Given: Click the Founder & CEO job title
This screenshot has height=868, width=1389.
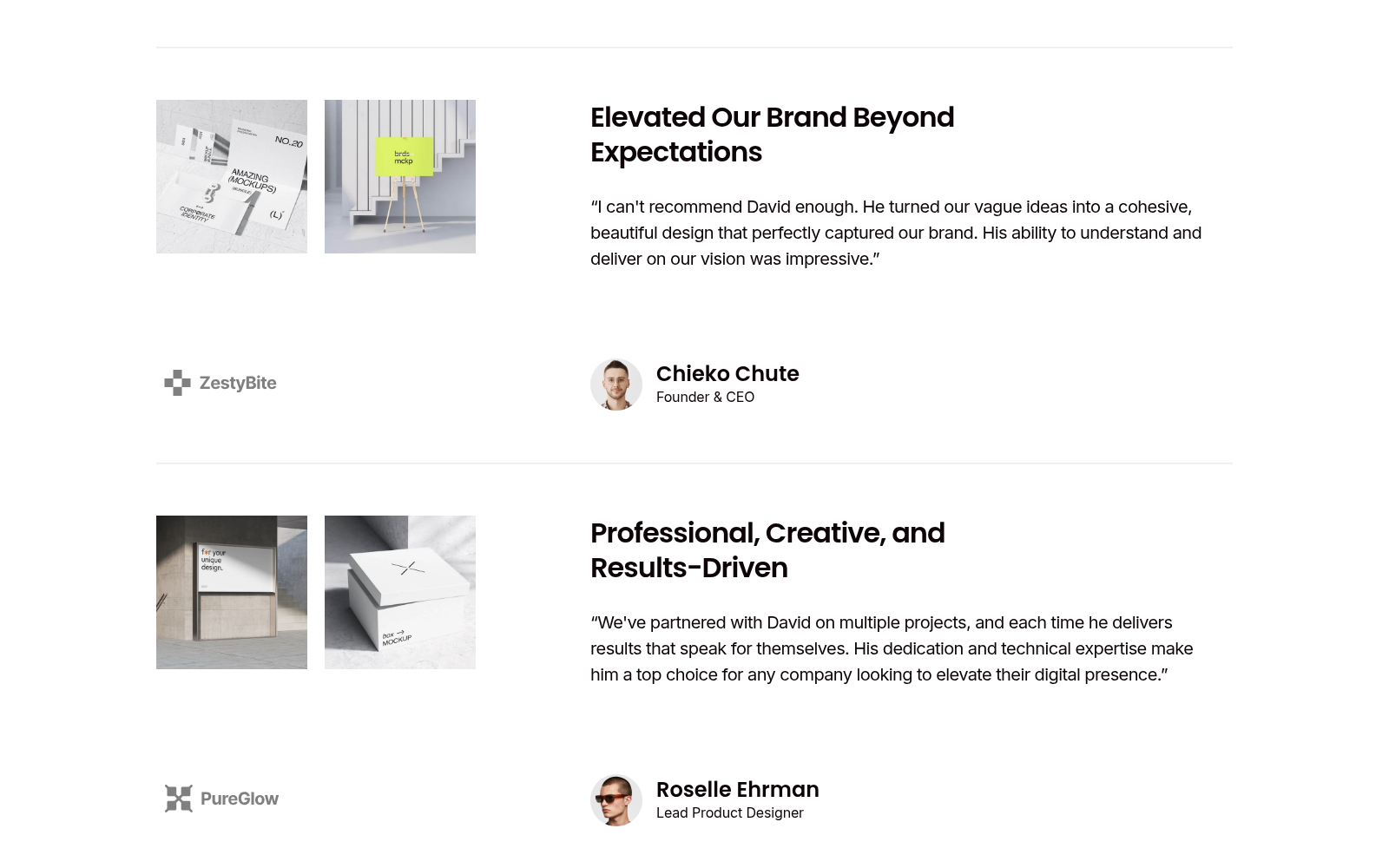Looking at the screenshot, I should (705, 397).
